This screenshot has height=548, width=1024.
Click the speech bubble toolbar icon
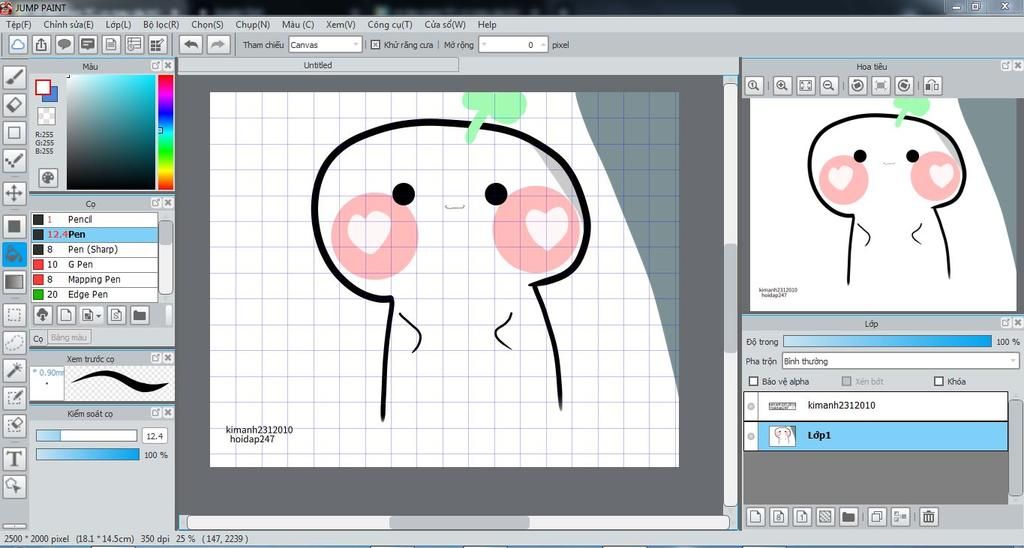pos(64,44)
